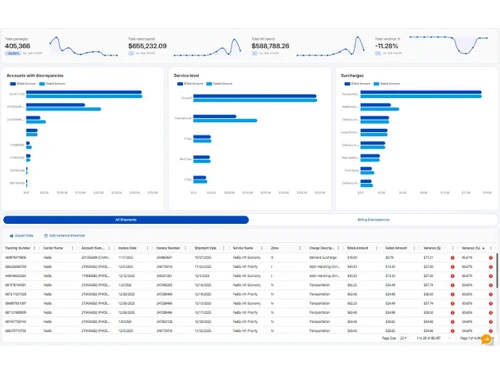Click the table's vertical scrollbar

coord(497,270)
